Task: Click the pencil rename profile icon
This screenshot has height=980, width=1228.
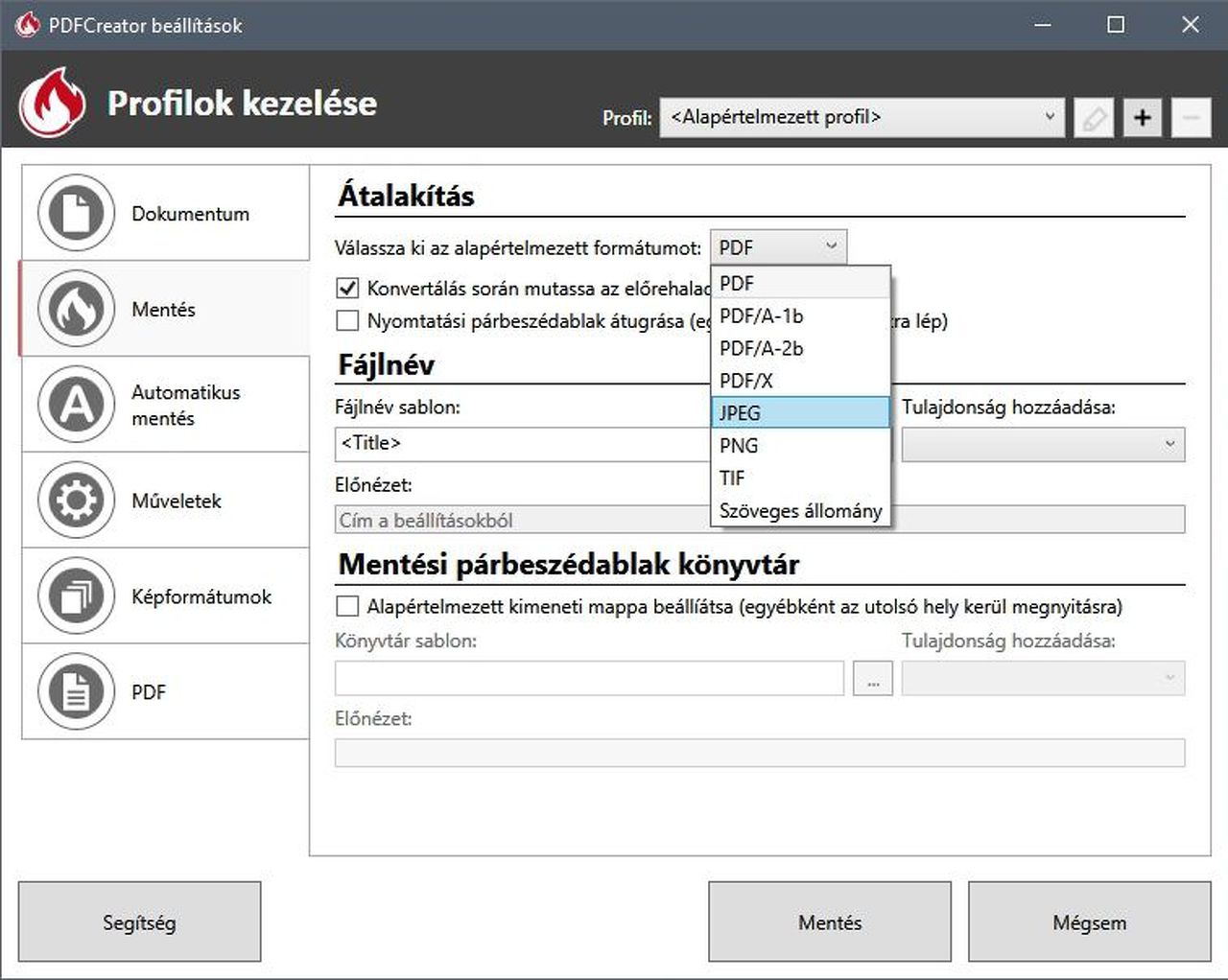Action: (1093, 118)
